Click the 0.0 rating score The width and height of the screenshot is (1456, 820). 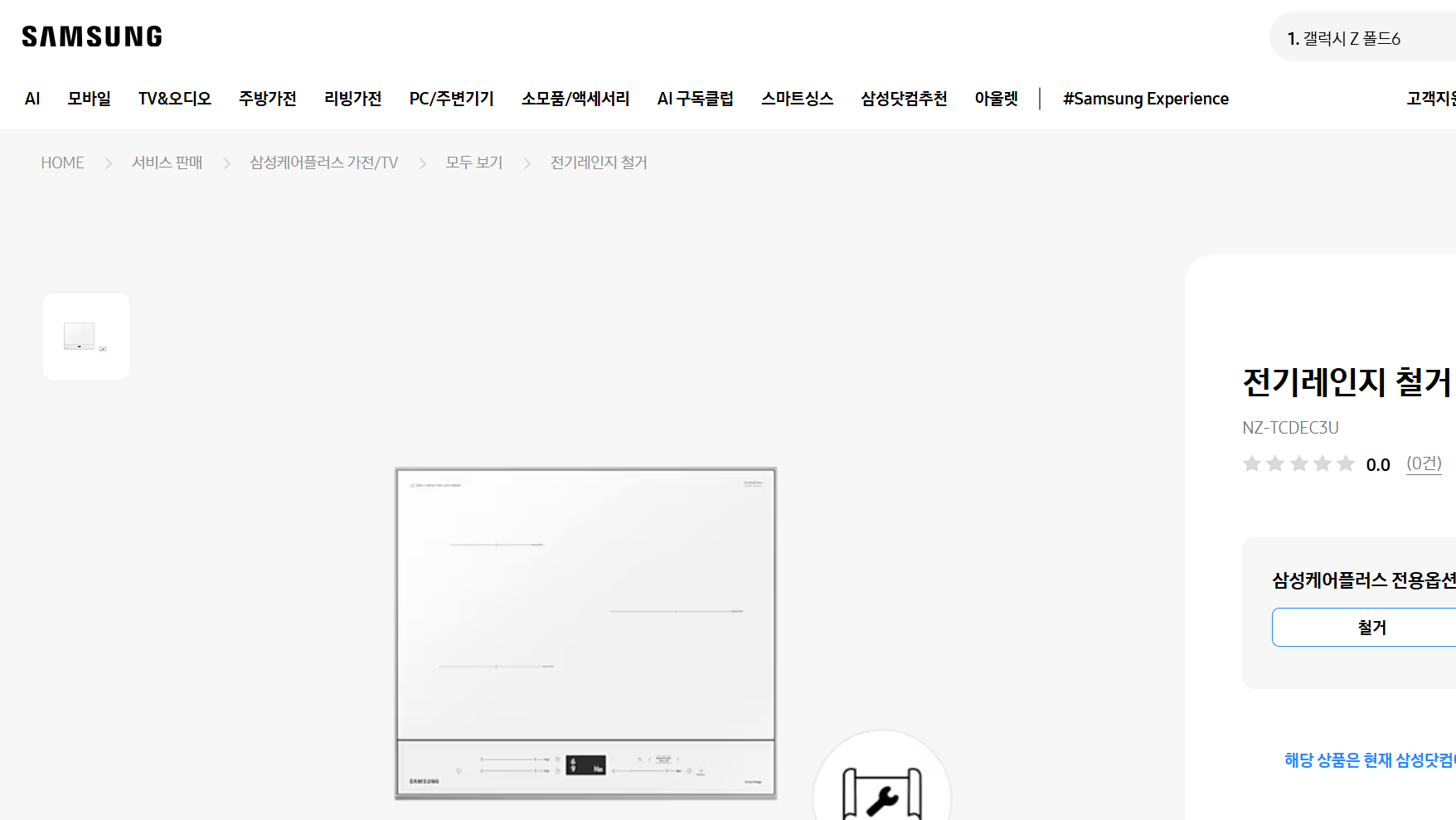point(1378,465)
